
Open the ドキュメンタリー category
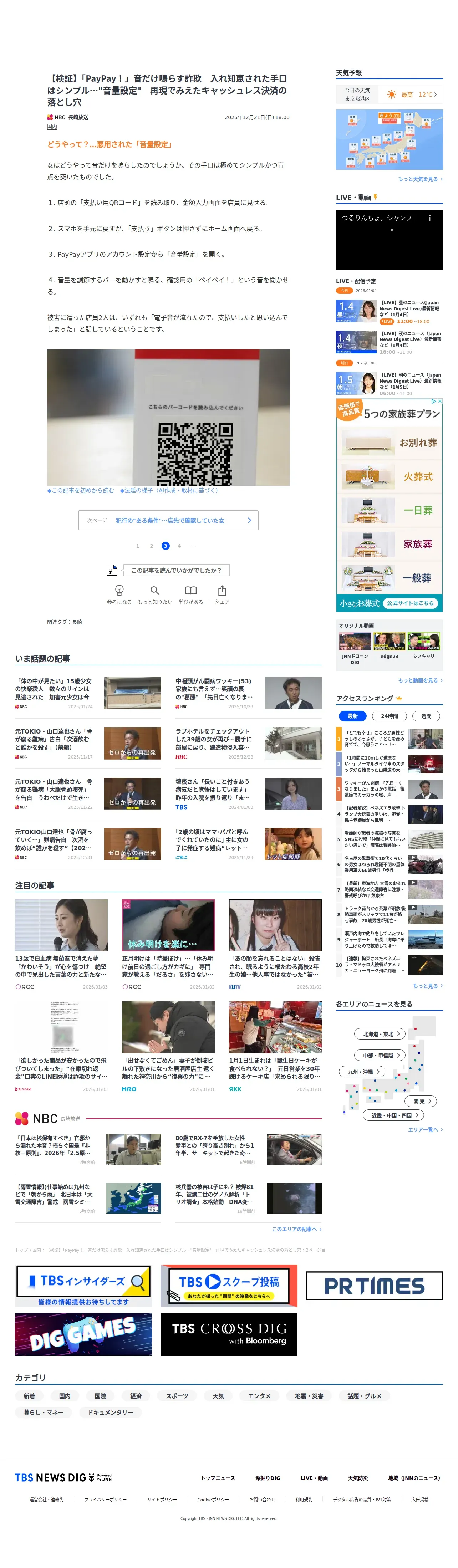tap(110, 1412)
